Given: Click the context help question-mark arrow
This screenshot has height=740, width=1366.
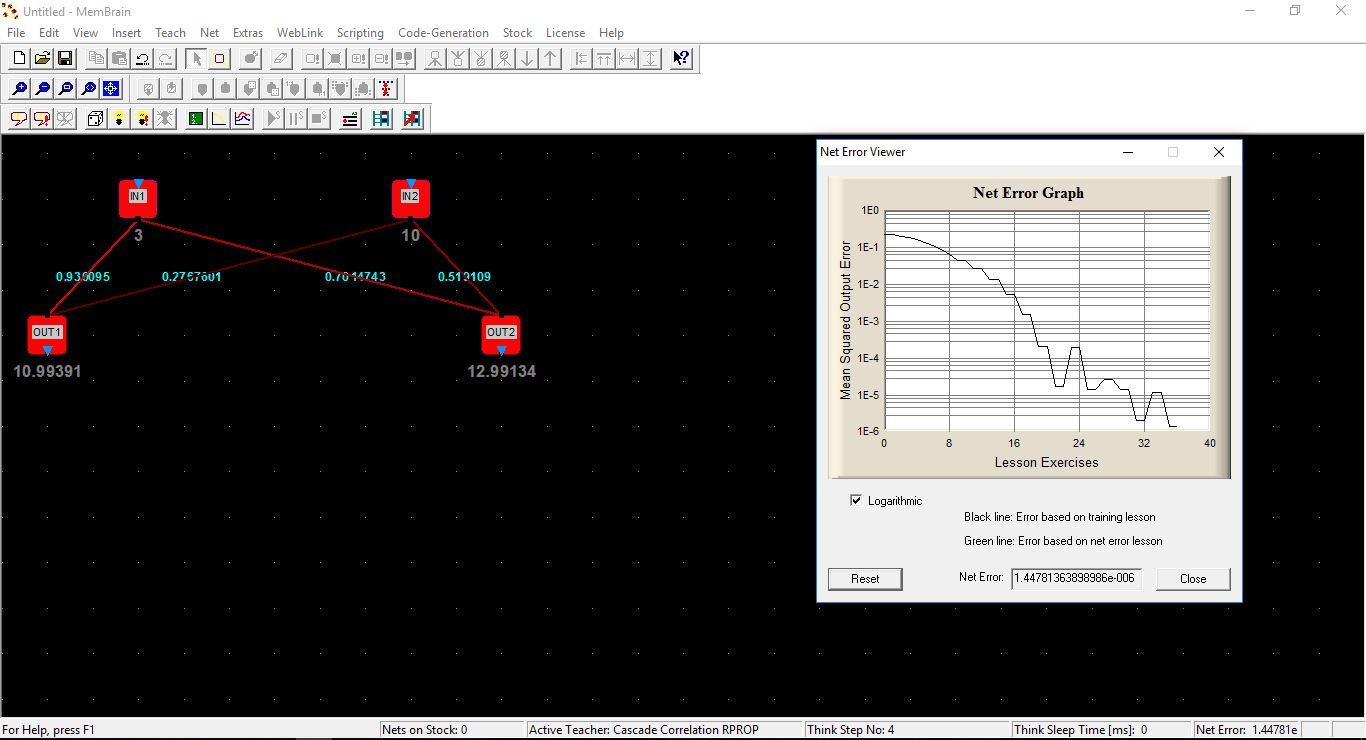Looking at the screenshot, I should (x=681, y=59).
